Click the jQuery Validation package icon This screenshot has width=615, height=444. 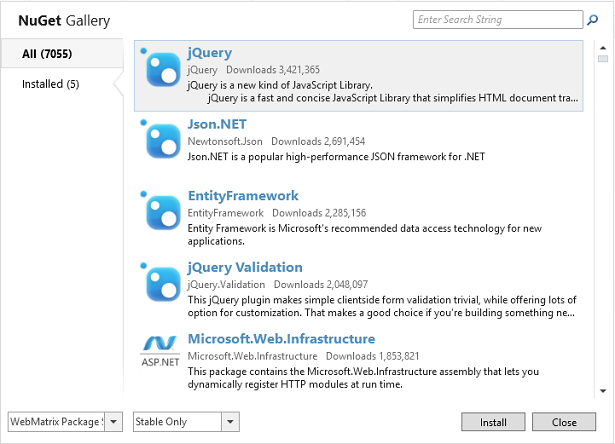point(161,283)
